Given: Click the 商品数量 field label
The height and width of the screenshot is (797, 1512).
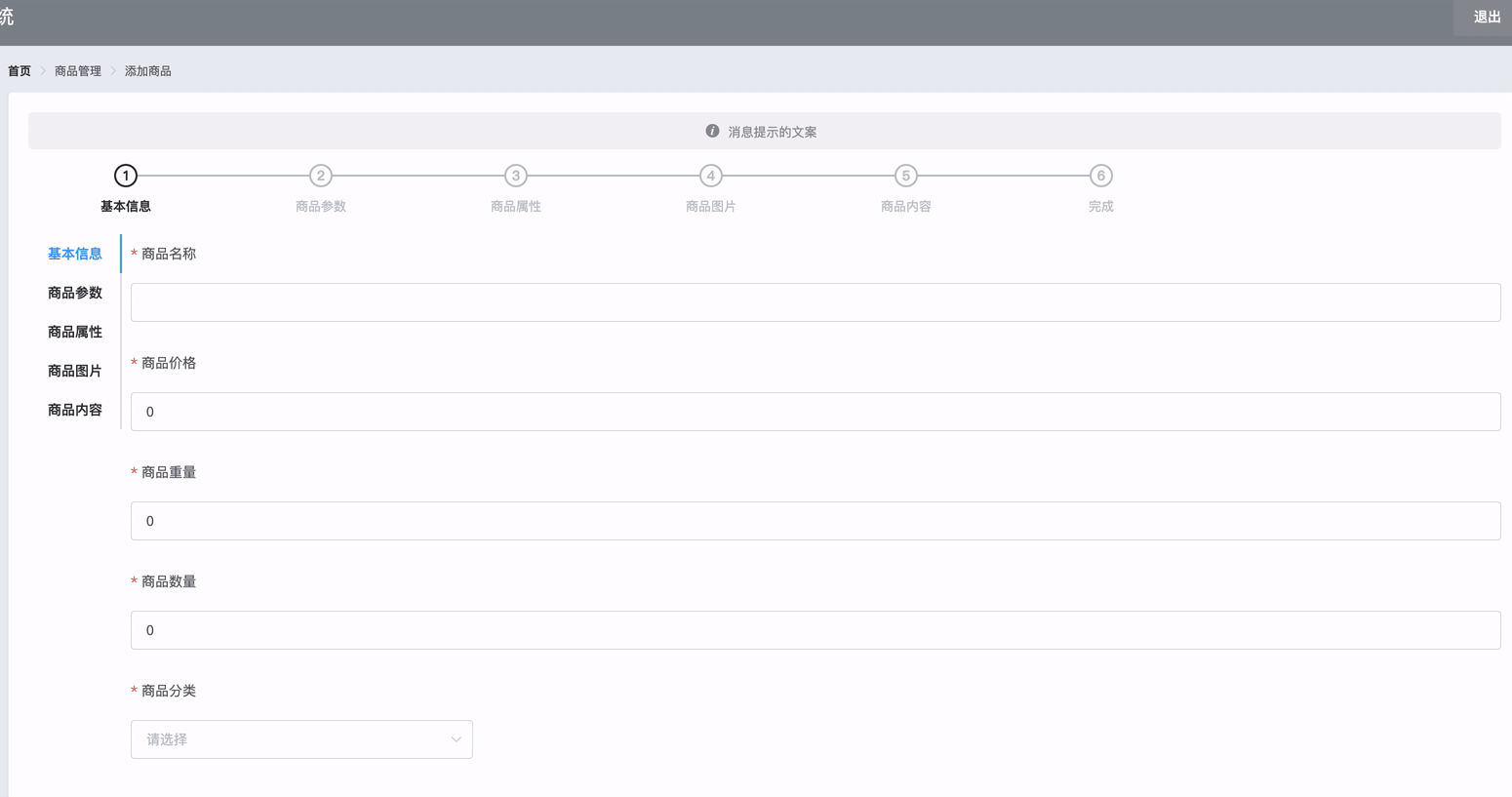Looking at the screenshot, I should click(x=169, y=581).
